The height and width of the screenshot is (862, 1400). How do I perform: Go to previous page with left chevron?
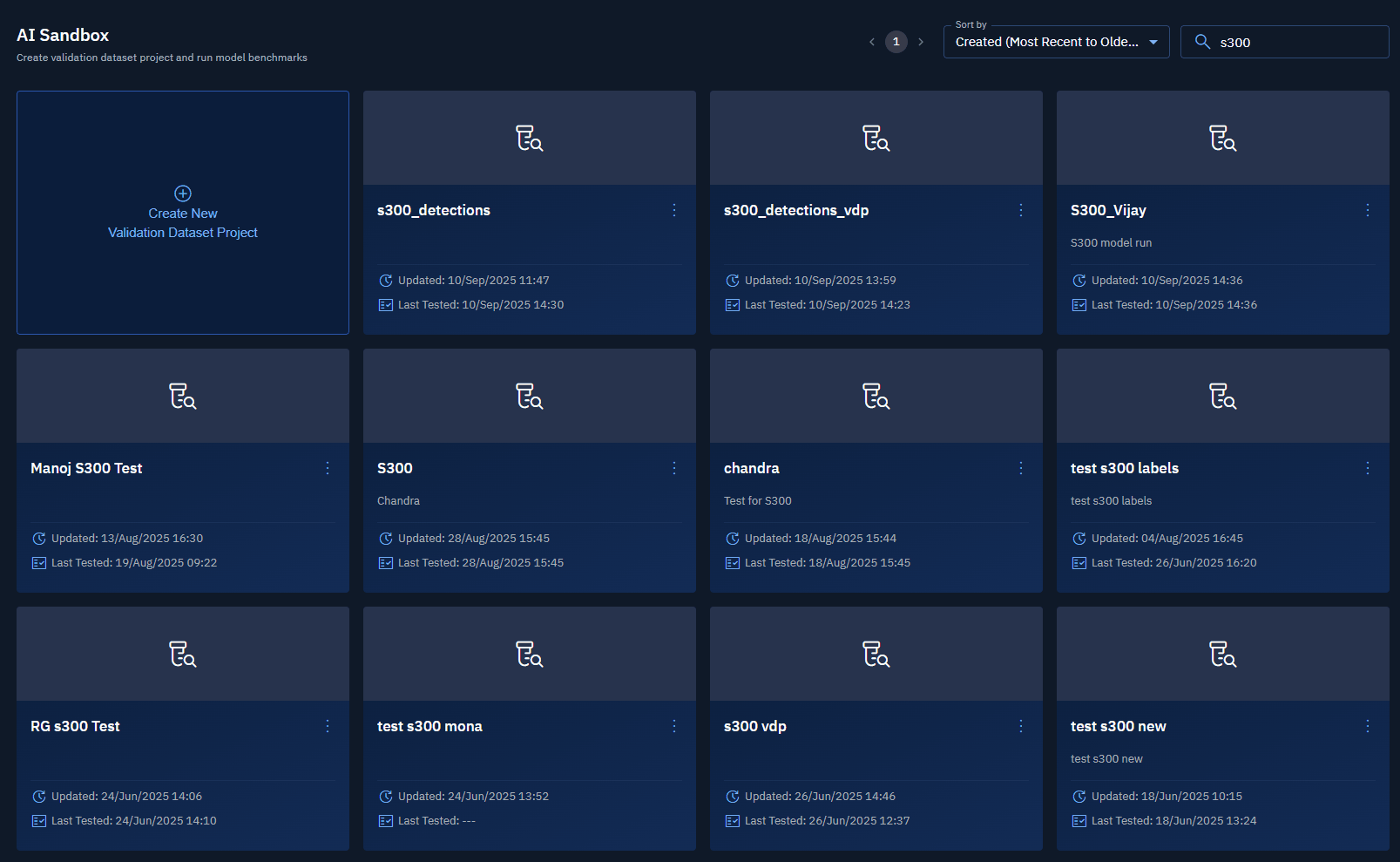tap(871, 42)
